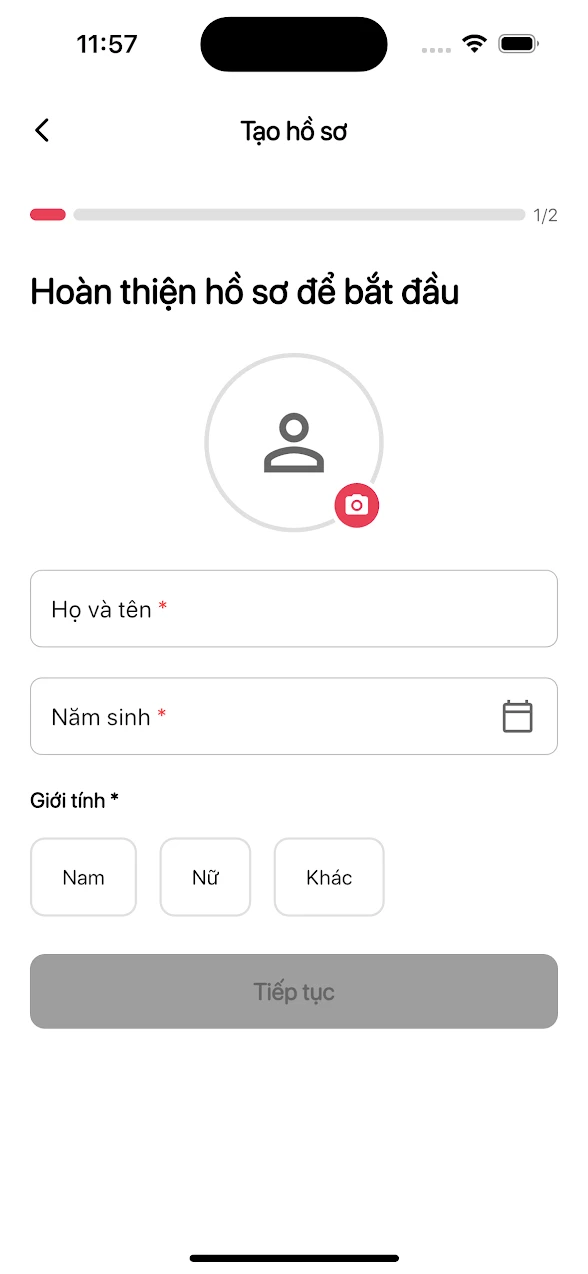Tap the Tạo hồ sơ header title
The height and width of the screenshot is (1274, 588).
point(293,130)
